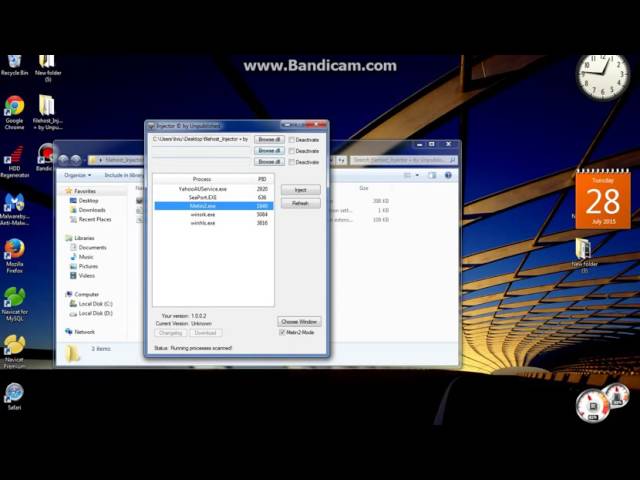Select the YahooAUService.exe process row

(213, 189)
